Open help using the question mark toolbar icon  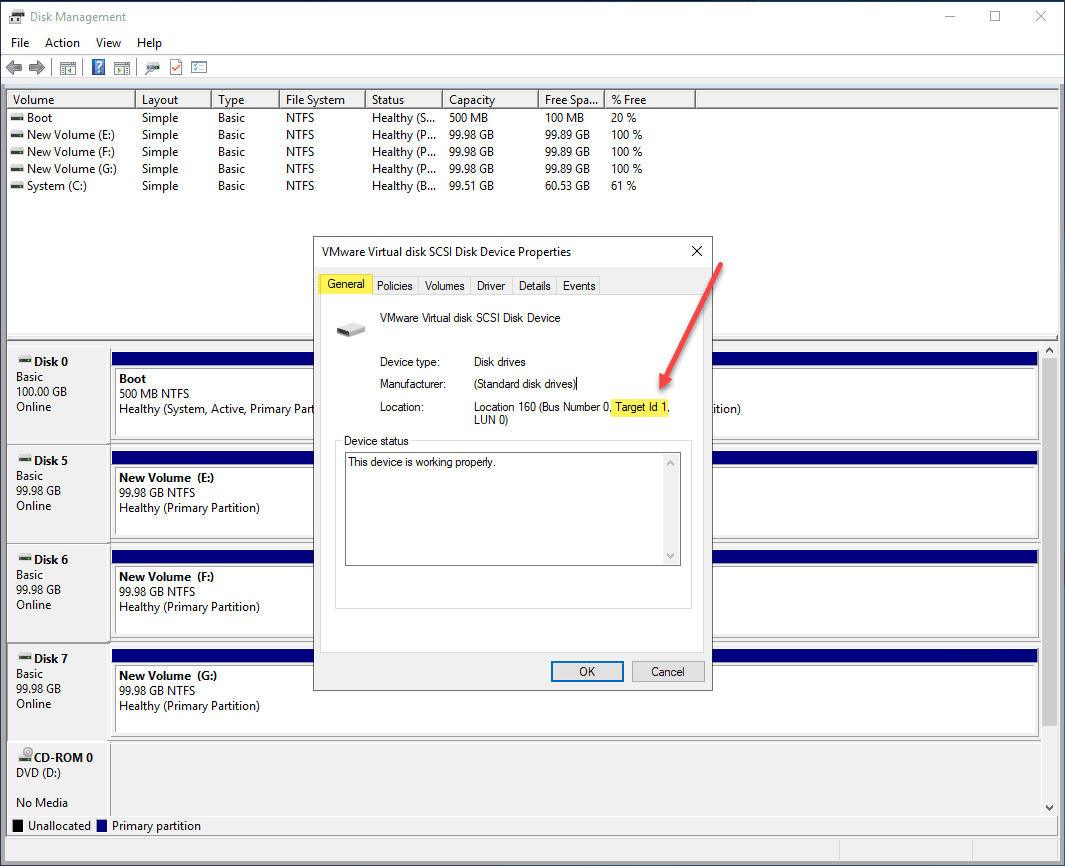[x=99, y=67]
